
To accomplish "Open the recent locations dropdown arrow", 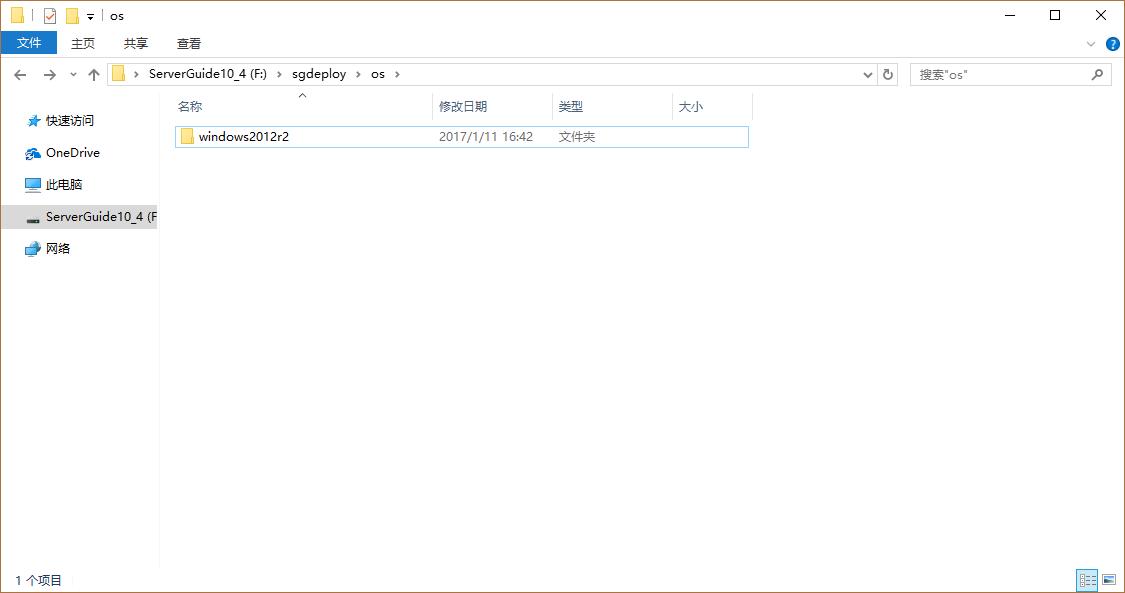I will [x=72, y=73].
